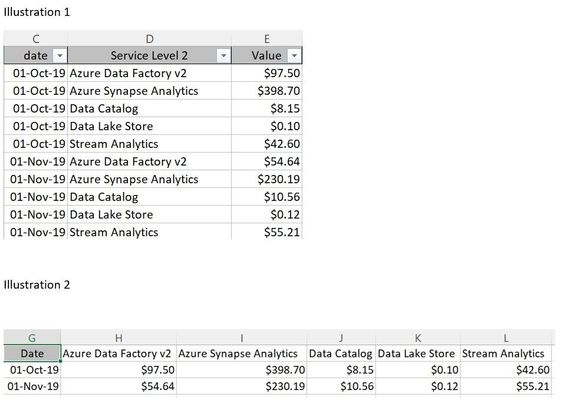Screen dimensions: 561x400
Task: Click the $0.10 cell under Data Lake Store
Action: click(x=418, y=370)
